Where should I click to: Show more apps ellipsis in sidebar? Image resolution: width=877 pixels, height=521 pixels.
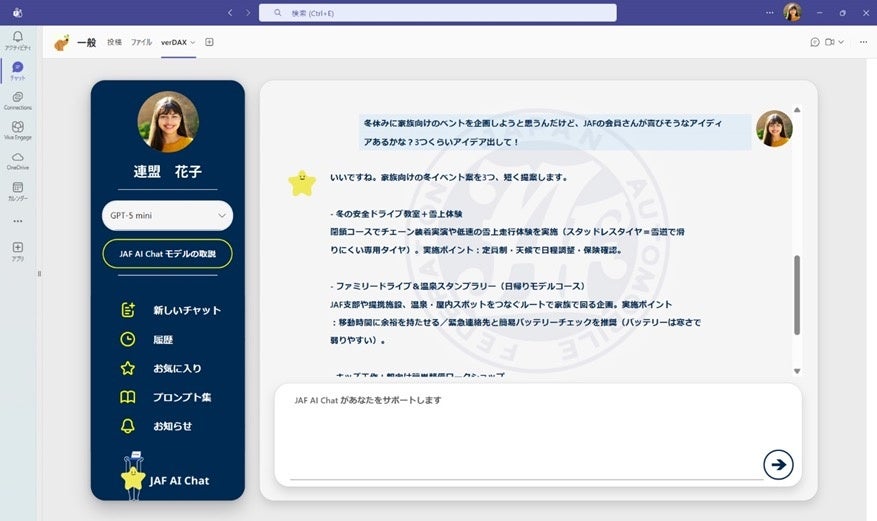click(x=18, y=221)
